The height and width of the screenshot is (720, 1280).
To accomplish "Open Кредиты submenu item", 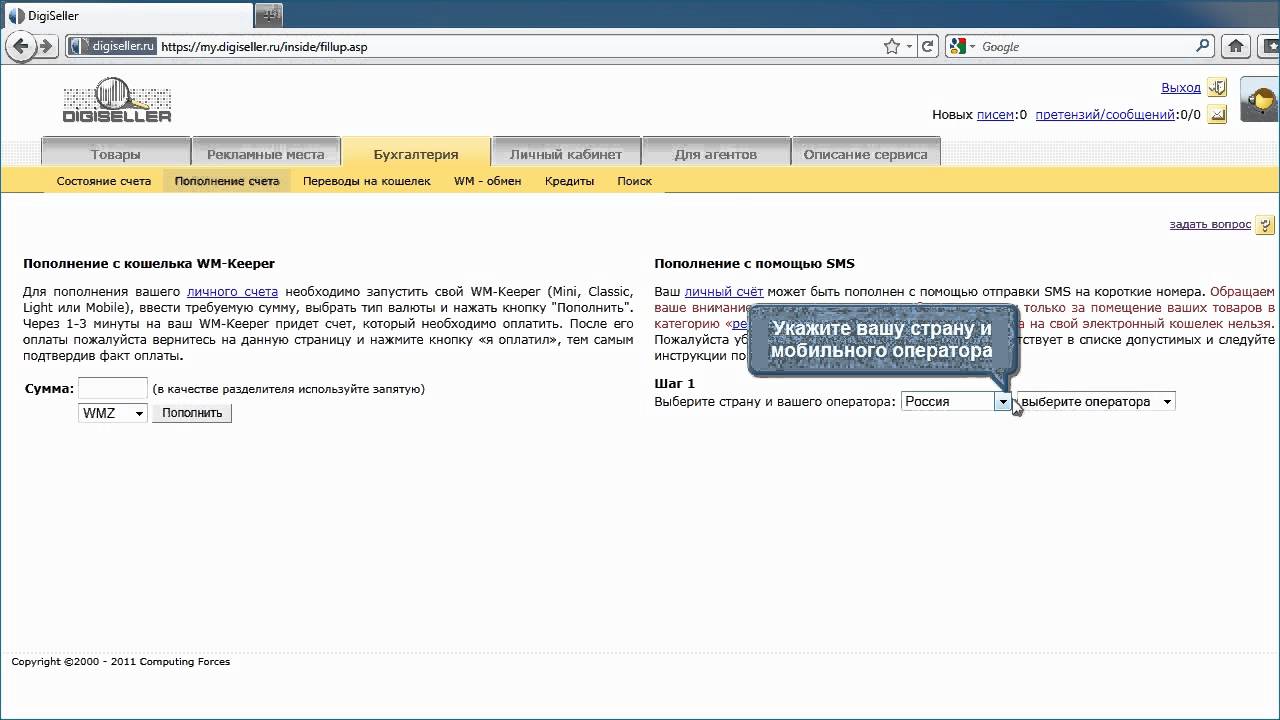I will pos(570,181).
